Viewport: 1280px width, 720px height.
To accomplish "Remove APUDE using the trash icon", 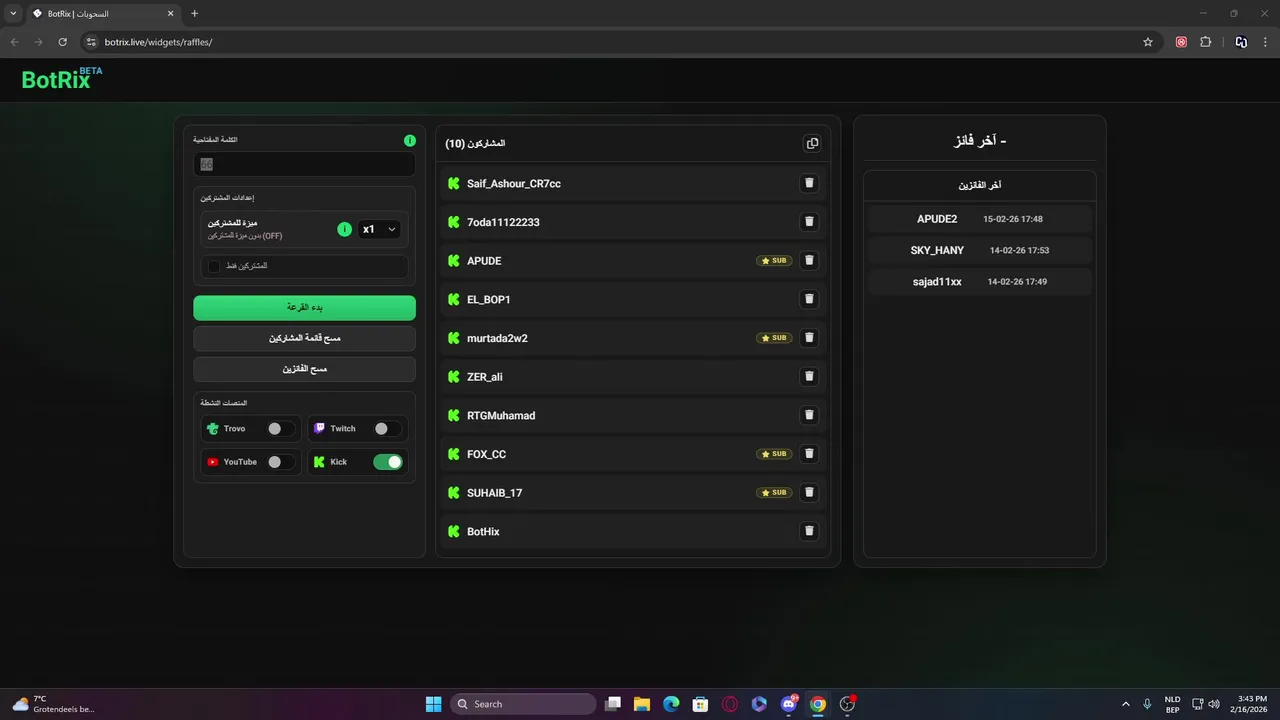I will [809, 260].
